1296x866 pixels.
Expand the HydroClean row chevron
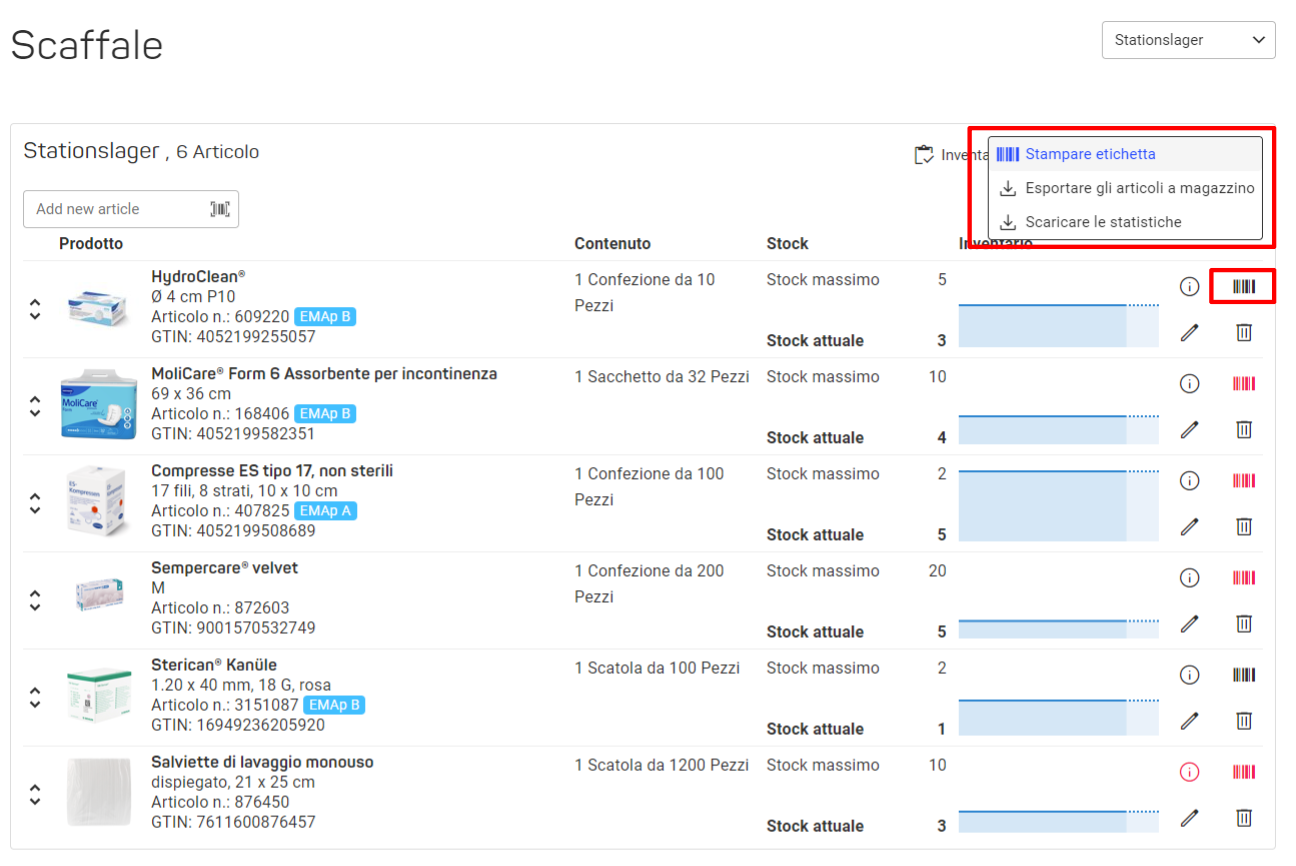tap(35, 309)
